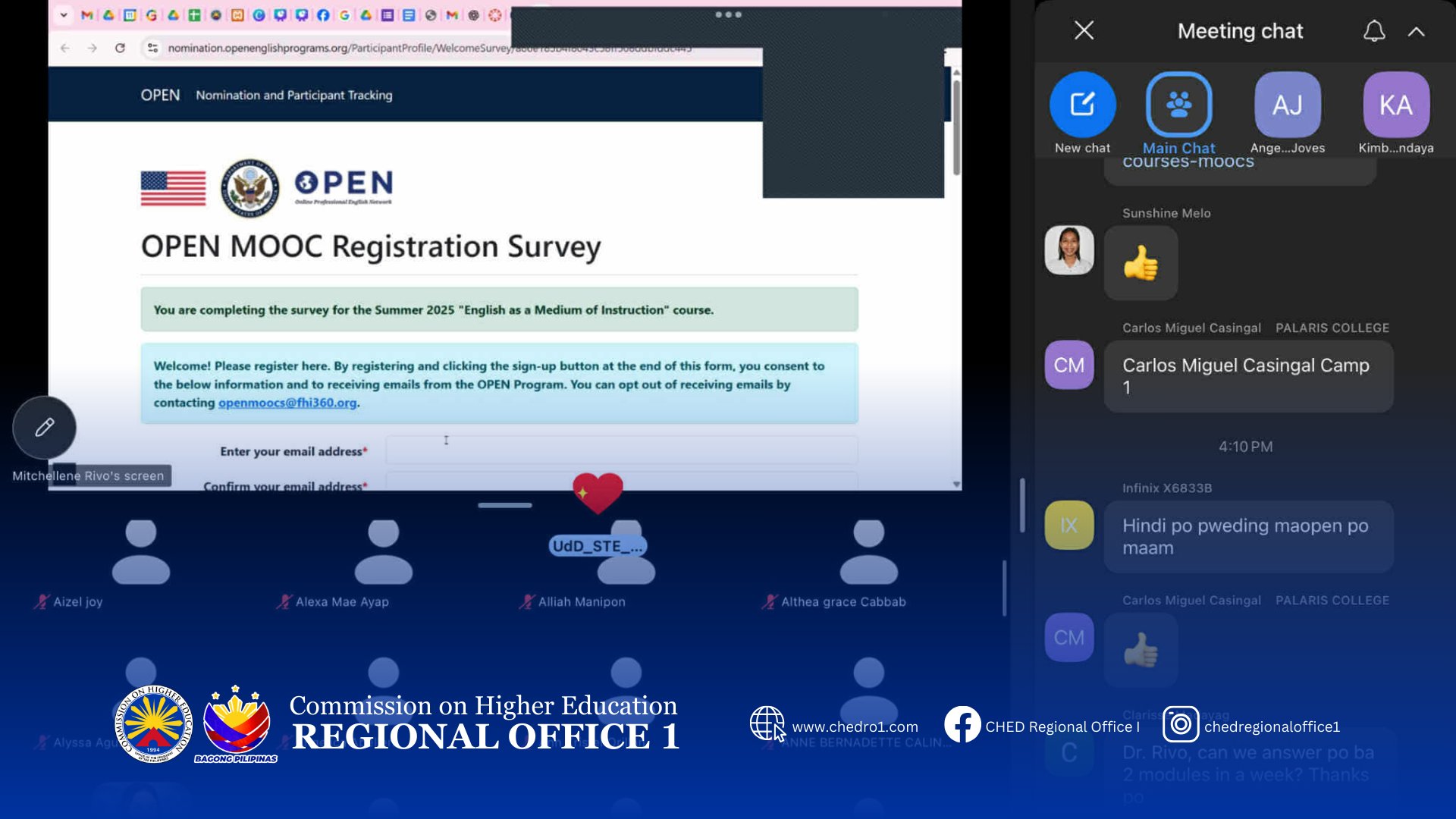Tap the CM avatar beside the Camp 1 message
This screenshot has width=1456, height=819.
pos(1069,365)
